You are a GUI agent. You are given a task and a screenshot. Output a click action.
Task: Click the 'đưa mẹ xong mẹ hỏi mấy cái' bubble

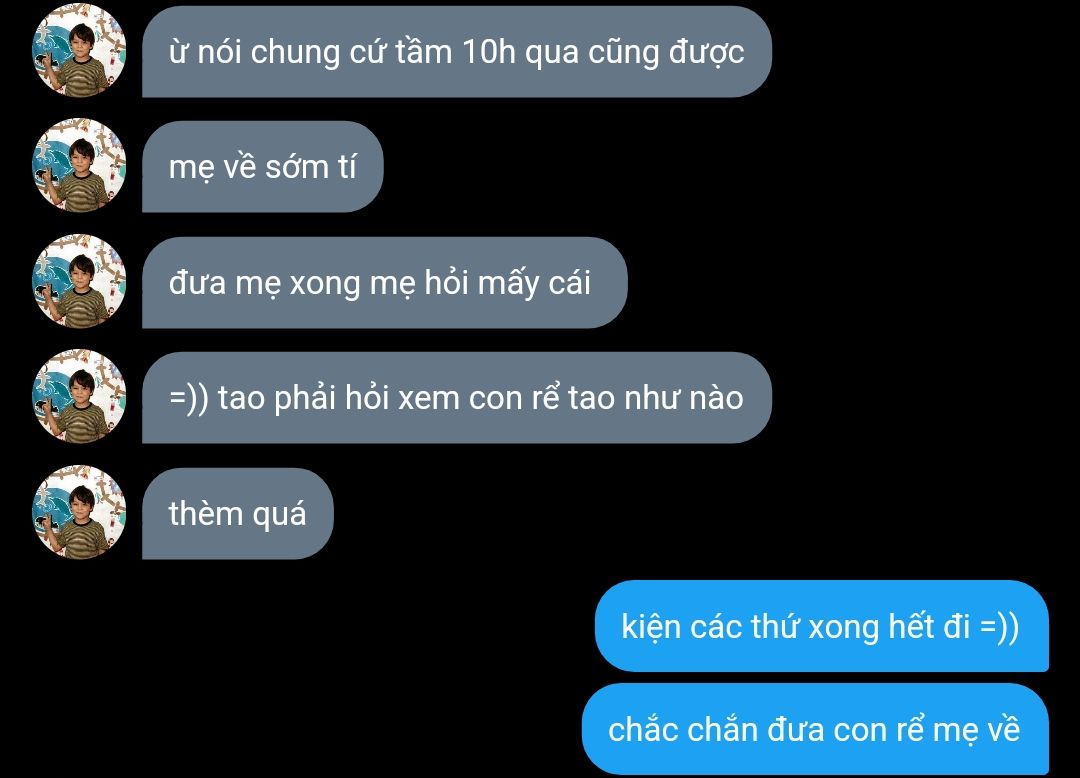pyautogui.click(x=384, y=282)
